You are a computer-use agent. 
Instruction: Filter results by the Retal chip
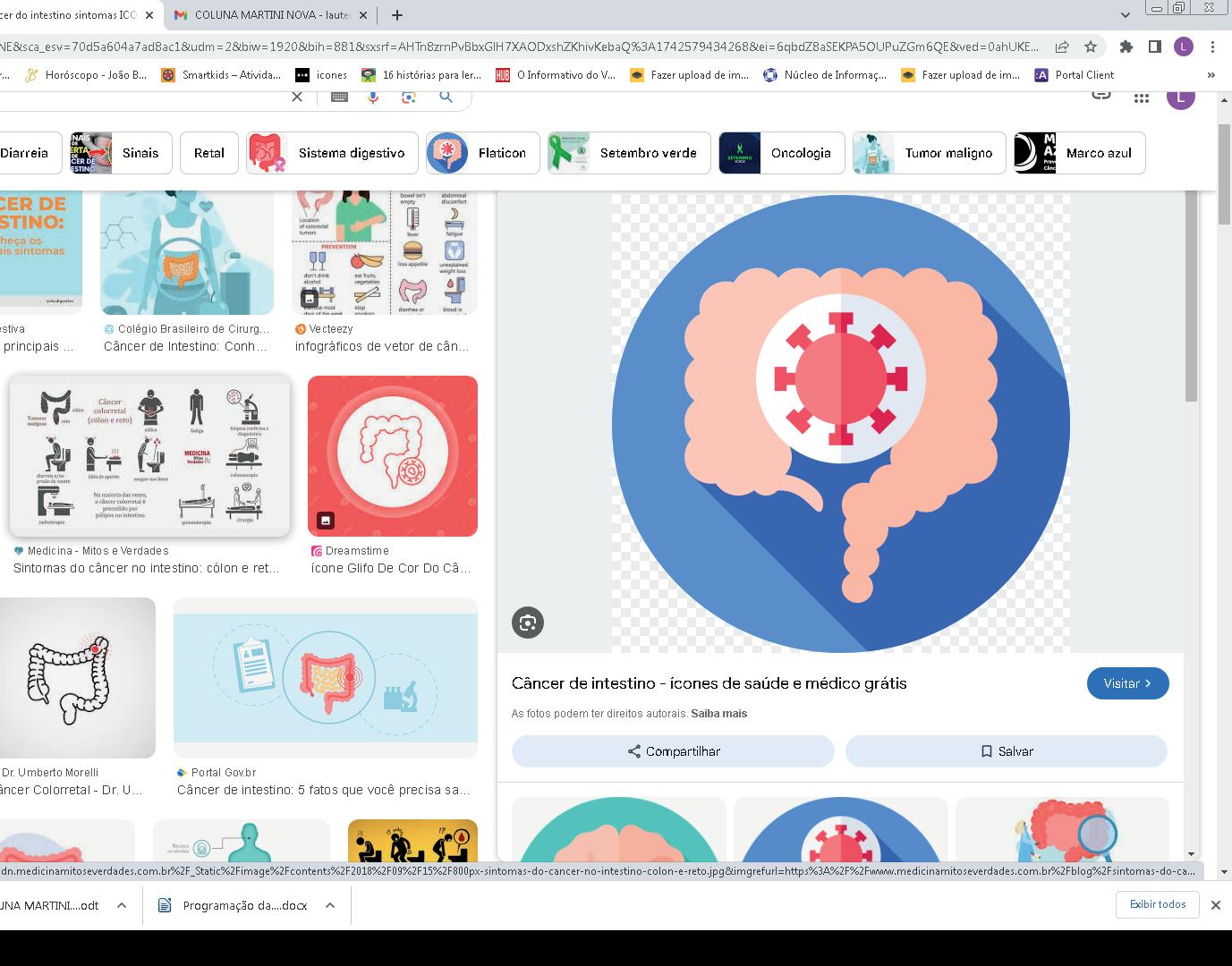(x=208, y=153)
